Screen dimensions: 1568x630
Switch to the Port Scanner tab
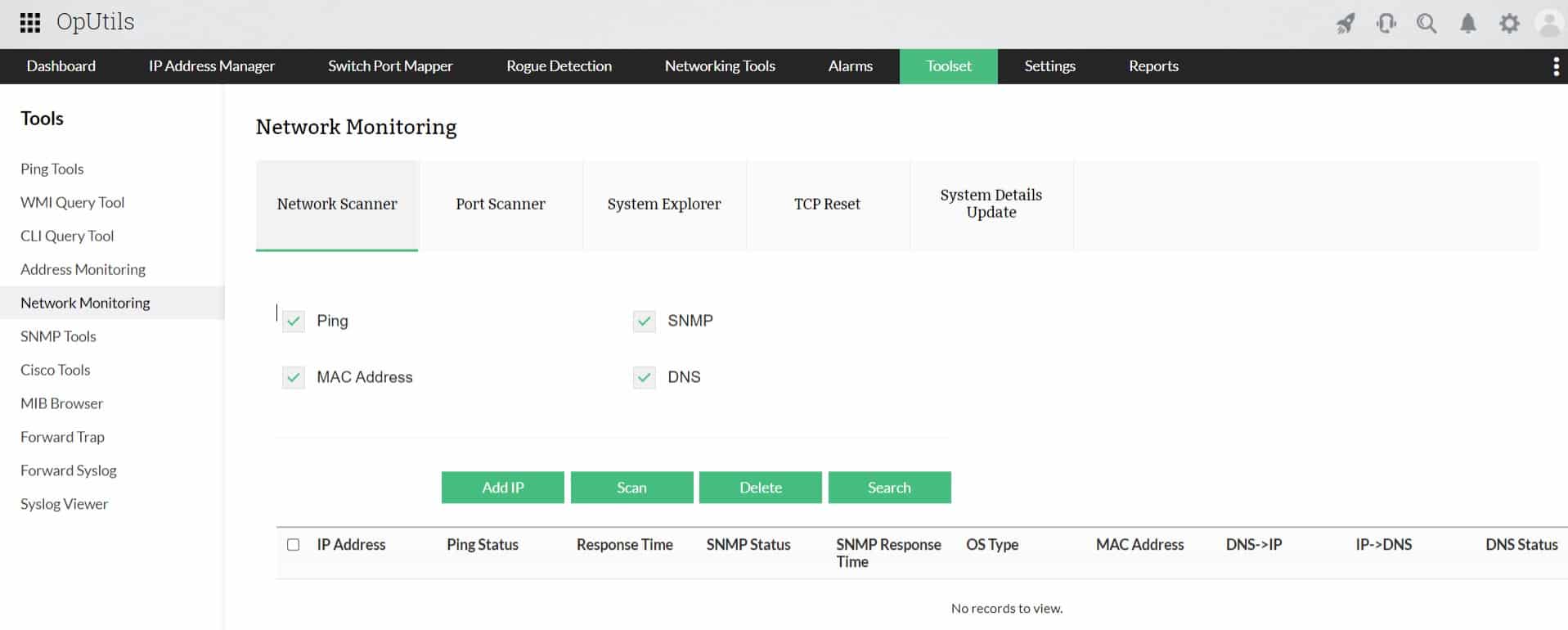pyautogui.click(x=501, y=205)
